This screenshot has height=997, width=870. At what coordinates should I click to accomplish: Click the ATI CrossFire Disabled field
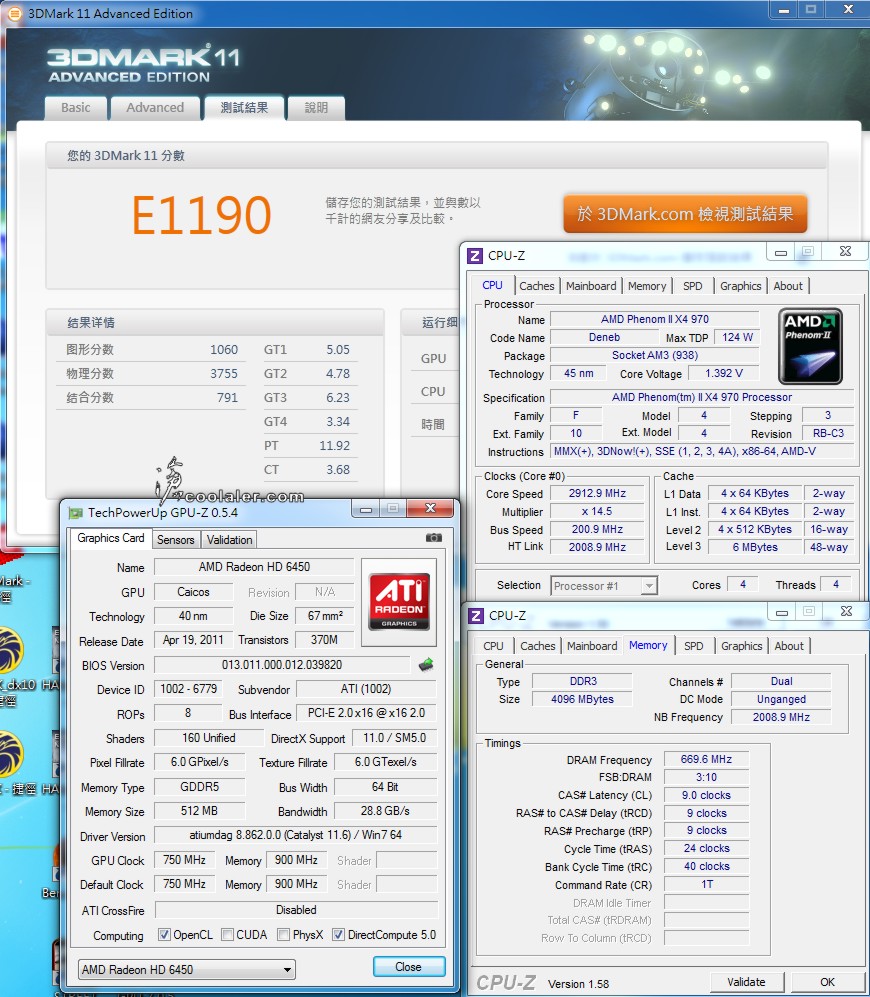click(x=296, y=910)
